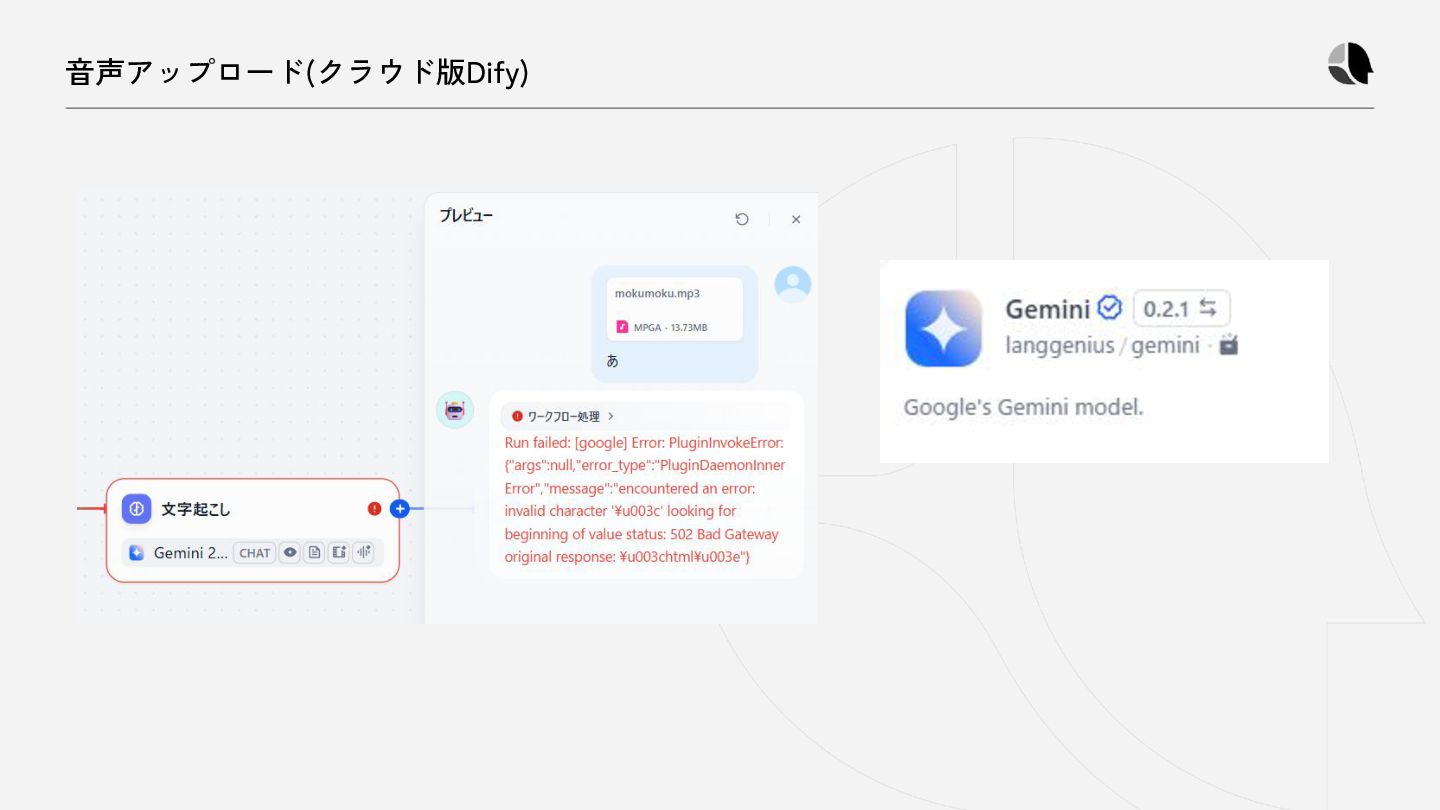Click the logo at slide top right
Viewport: 1440px width, 810px height.
tap(1350, 64)
